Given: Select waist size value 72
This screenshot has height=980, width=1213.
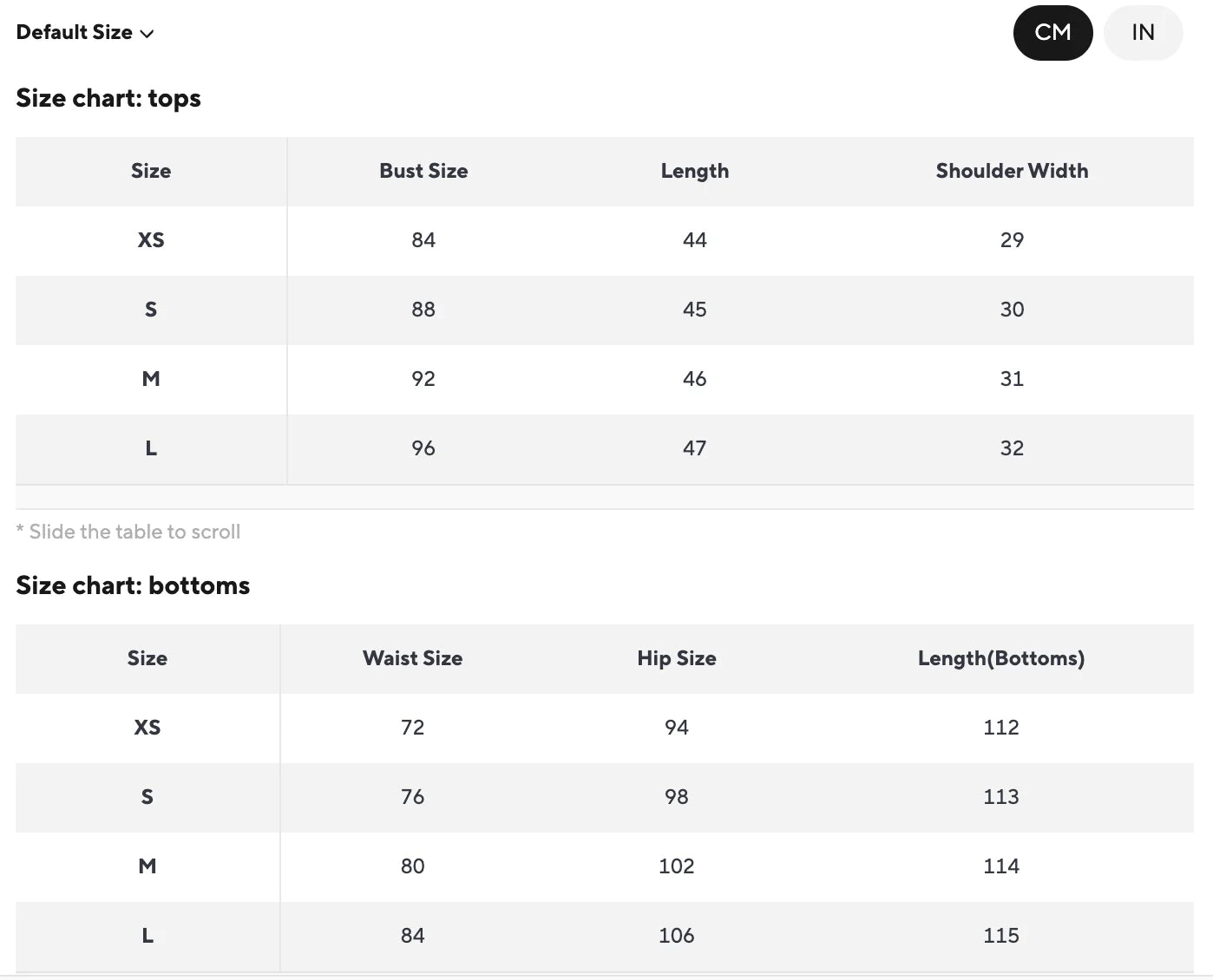Looking at the screenshot, I should click(x=412, y=728).
